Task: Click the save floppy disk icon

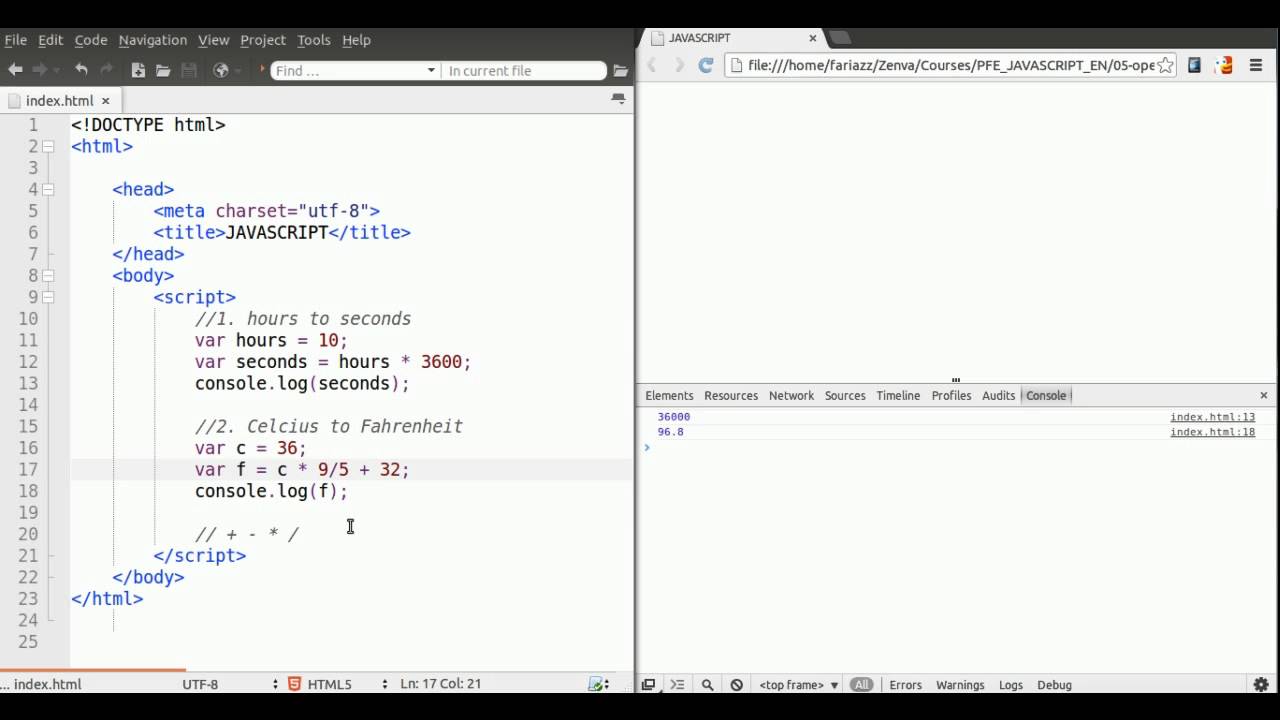Action: click(x=187, y=70)
